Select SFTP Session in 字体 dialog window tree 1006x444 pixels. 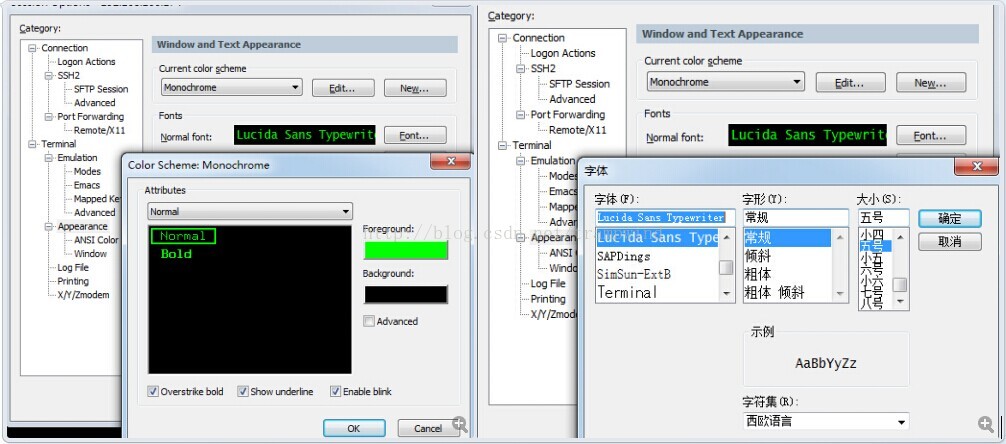point(579,84)
